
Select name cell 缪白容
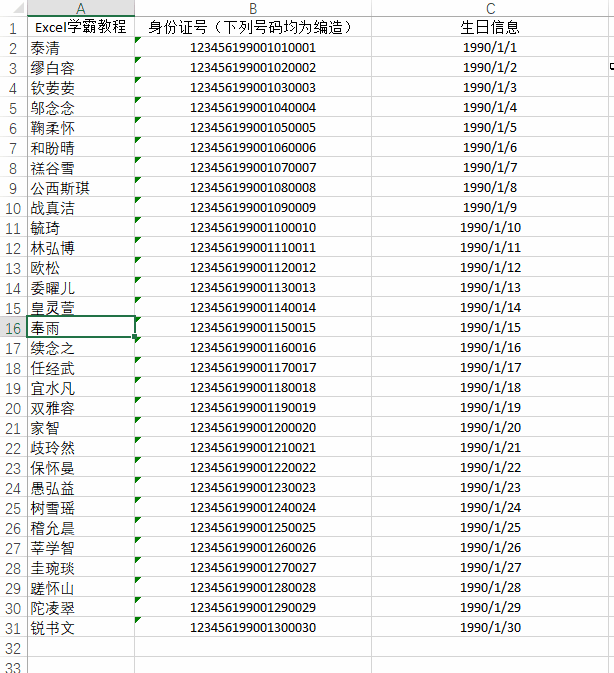click(81, 68)
